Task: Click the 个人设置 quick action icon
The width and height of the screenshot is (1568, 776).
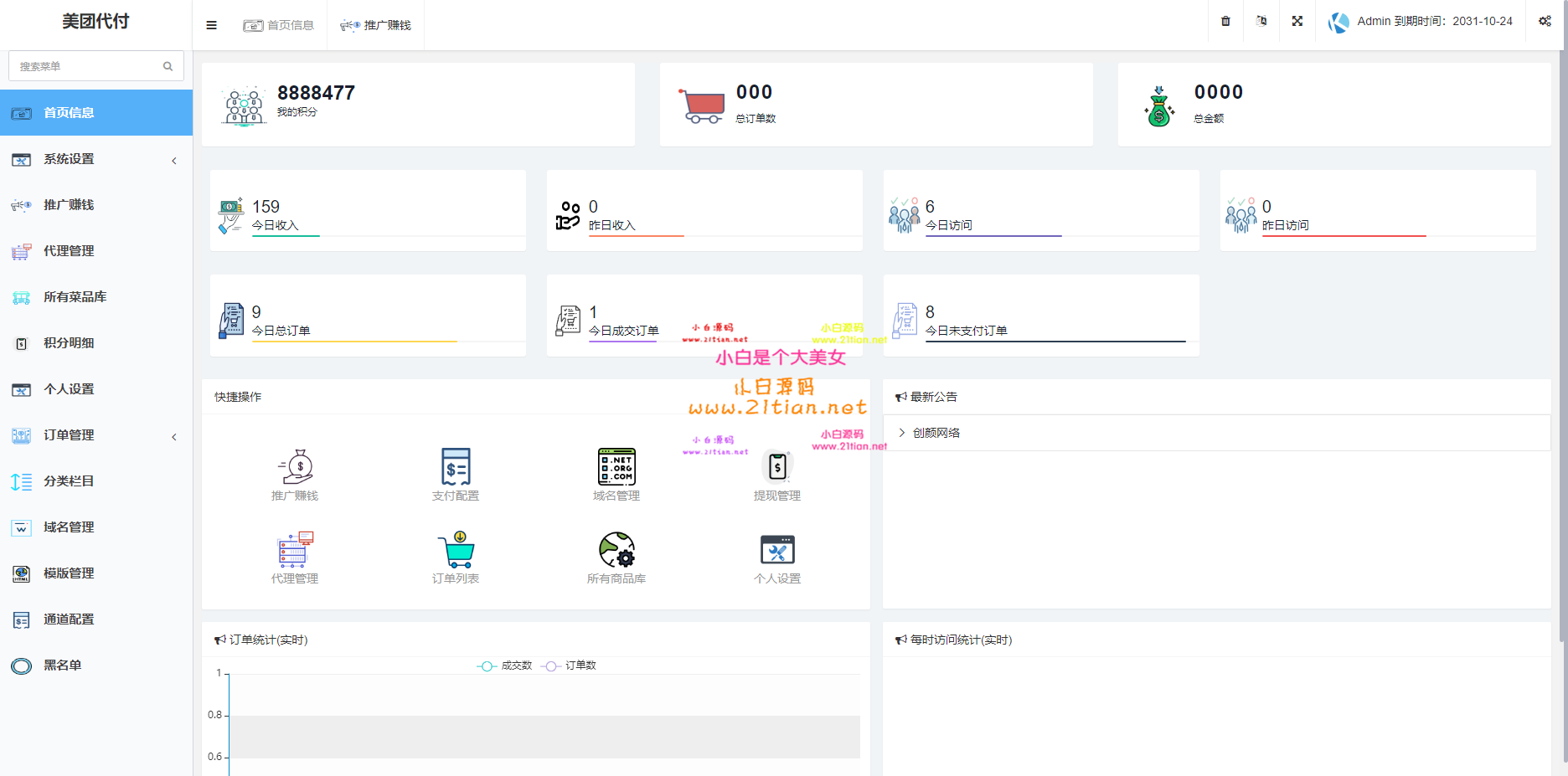Action: (x=777, y=550)
